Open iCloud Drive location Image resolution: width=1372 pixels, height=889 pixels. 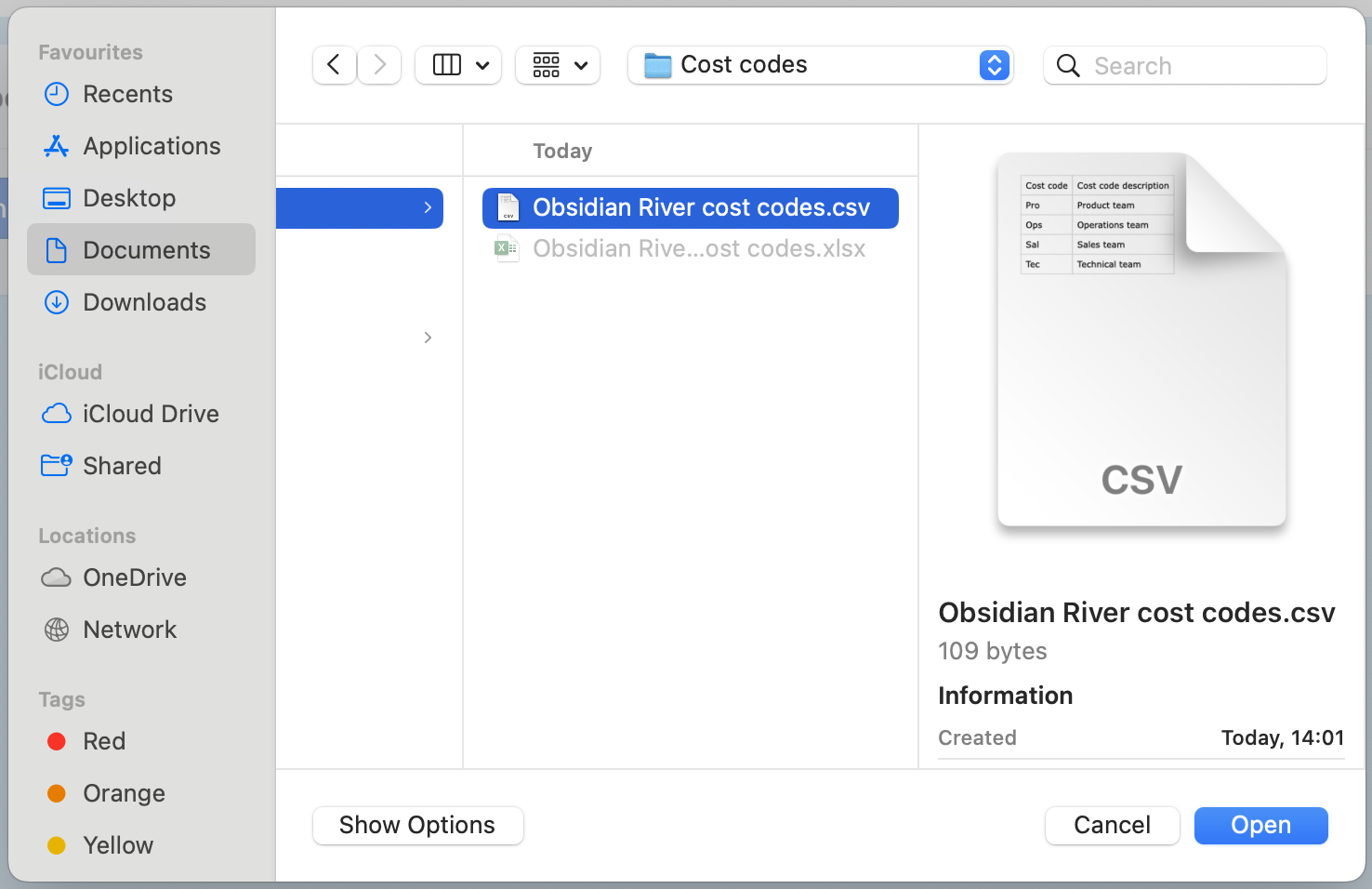click(x=151, y=414)
